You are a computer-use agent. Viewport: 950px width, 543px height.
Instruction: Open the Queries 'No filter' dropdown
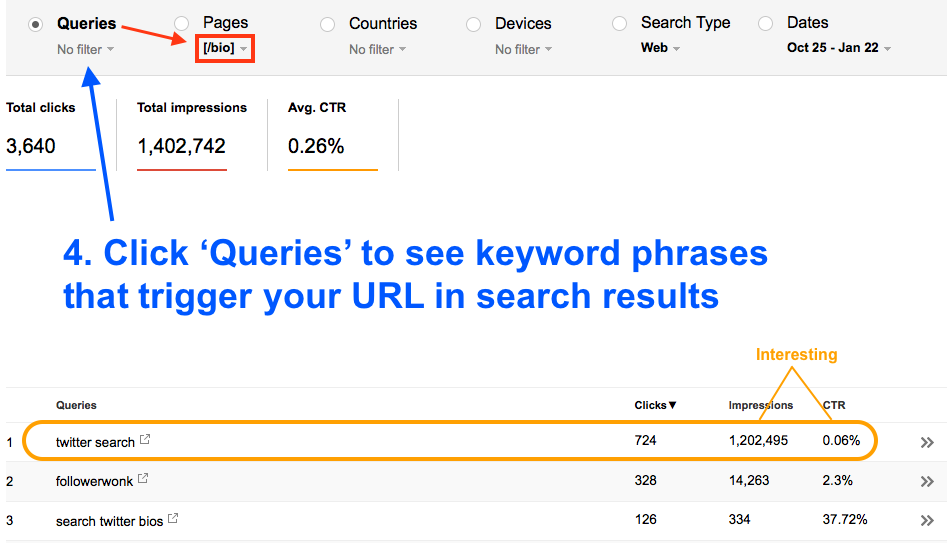point(85,49)
